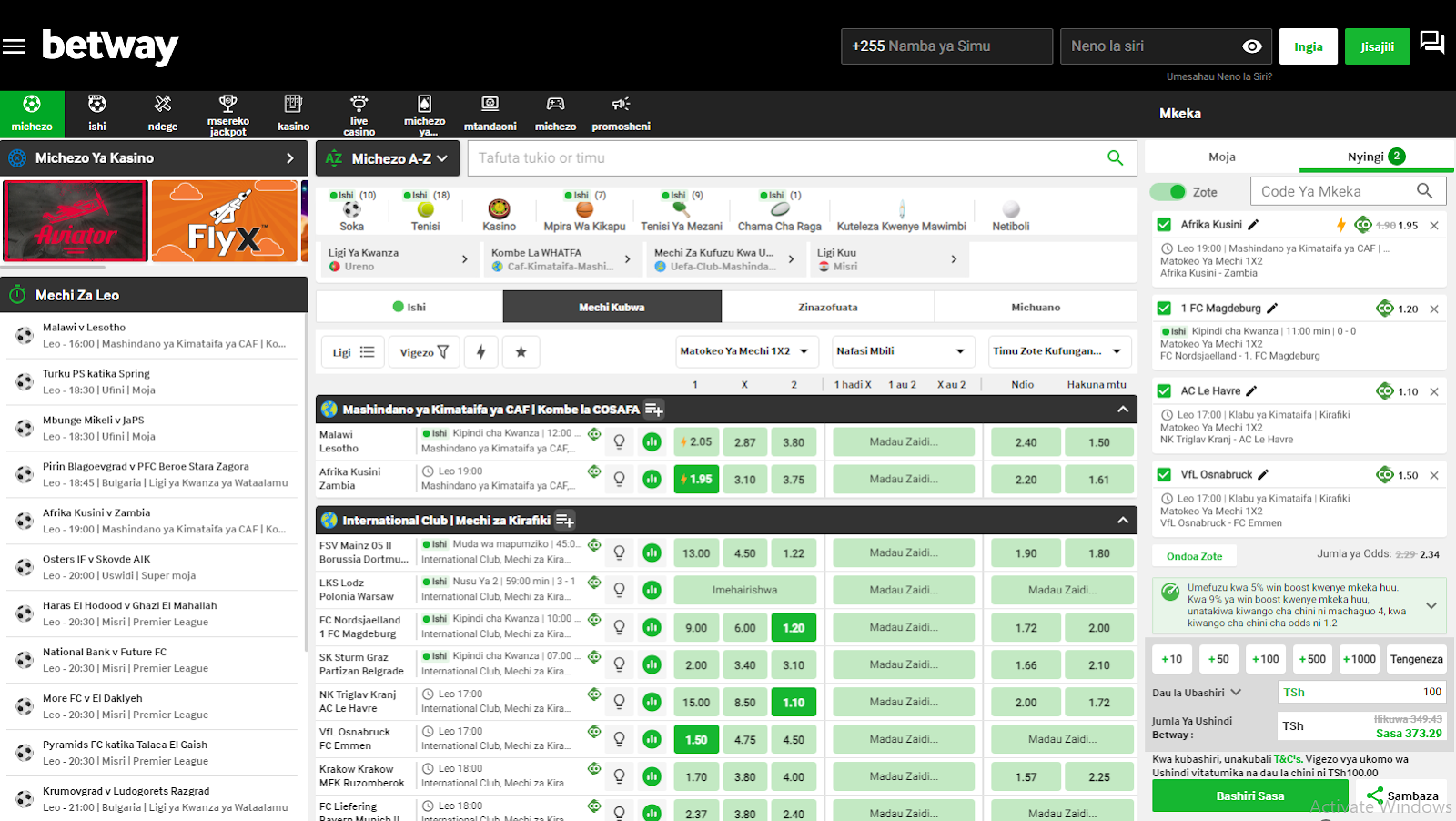Uncheck VfL Osnabruck betslip checkbox
The image size is (1456, 821).
(1164, 475)
